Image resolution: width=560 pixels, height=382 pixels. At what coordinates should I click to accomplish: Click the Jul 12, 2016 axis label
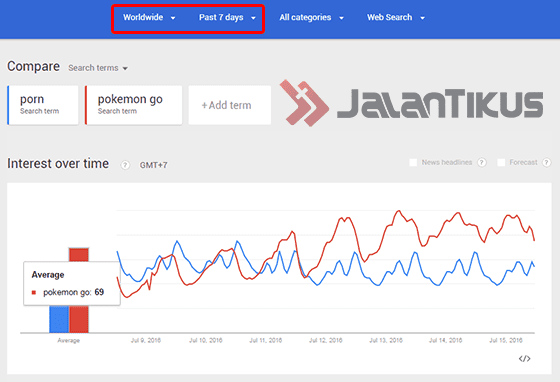pyautogui.click(x=326, y=340)
